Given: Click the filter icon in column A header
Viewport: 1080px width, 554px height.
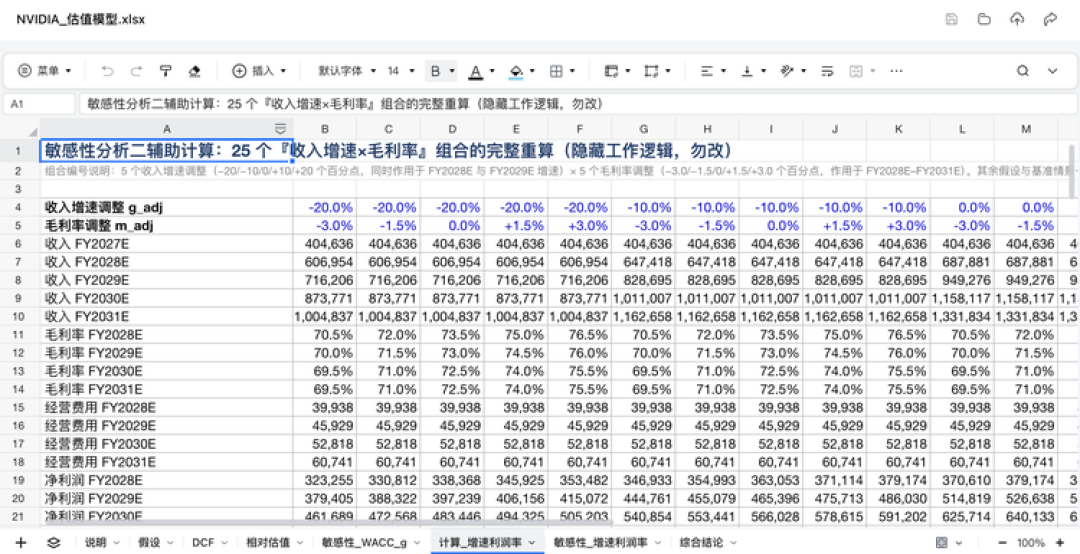Looking at the screenshot, I should (x=280, y=129).
